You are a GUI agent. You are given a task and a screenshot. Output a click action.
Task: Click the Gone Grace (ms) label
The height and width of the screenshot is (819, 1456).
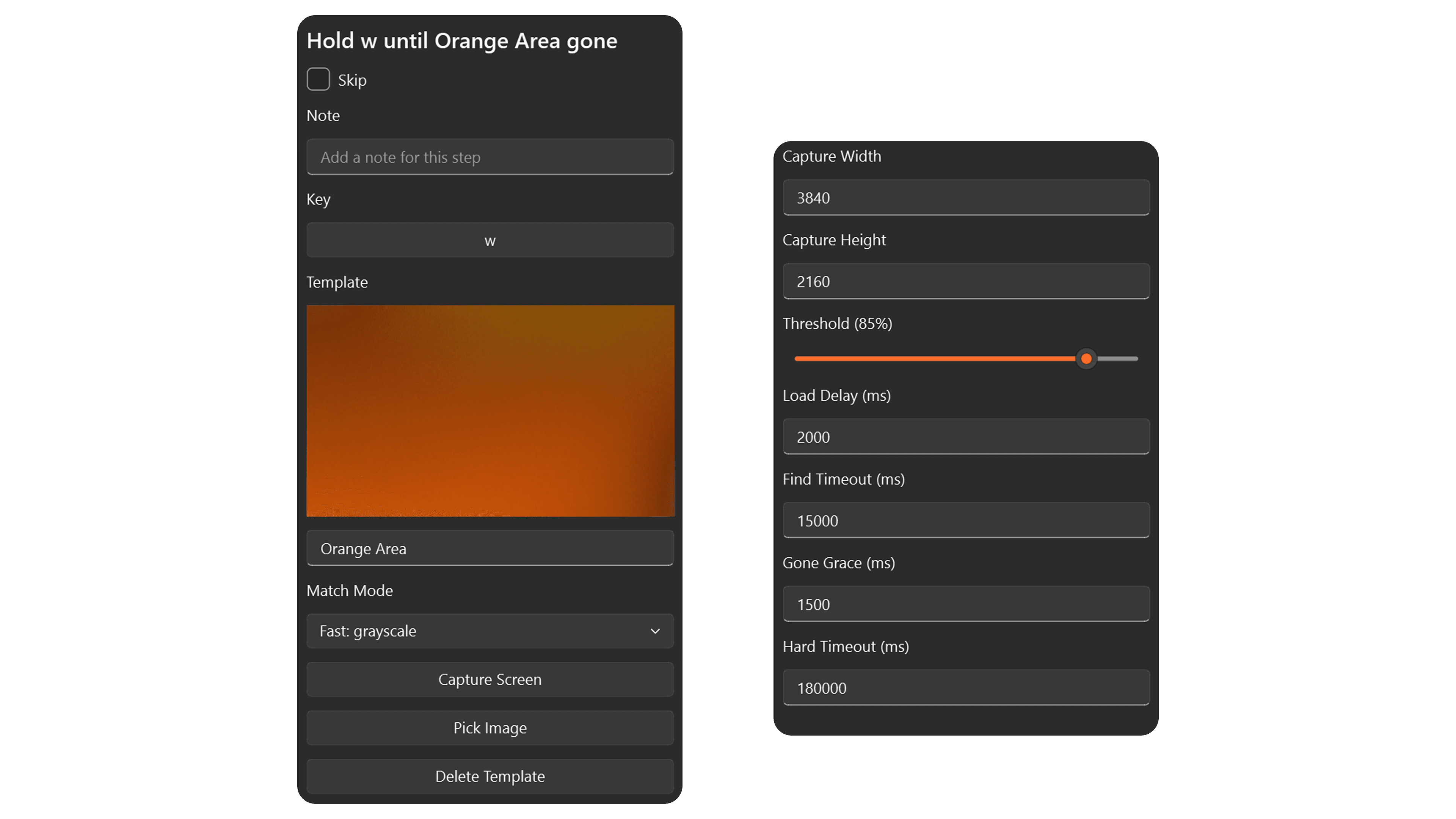[x=839, y=563]
